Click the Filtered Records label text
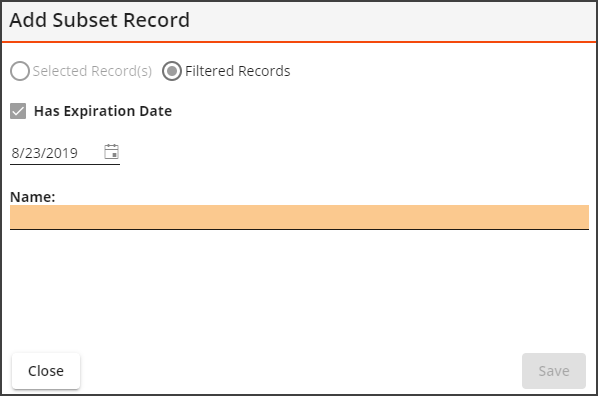 click(x=238, y=71)
